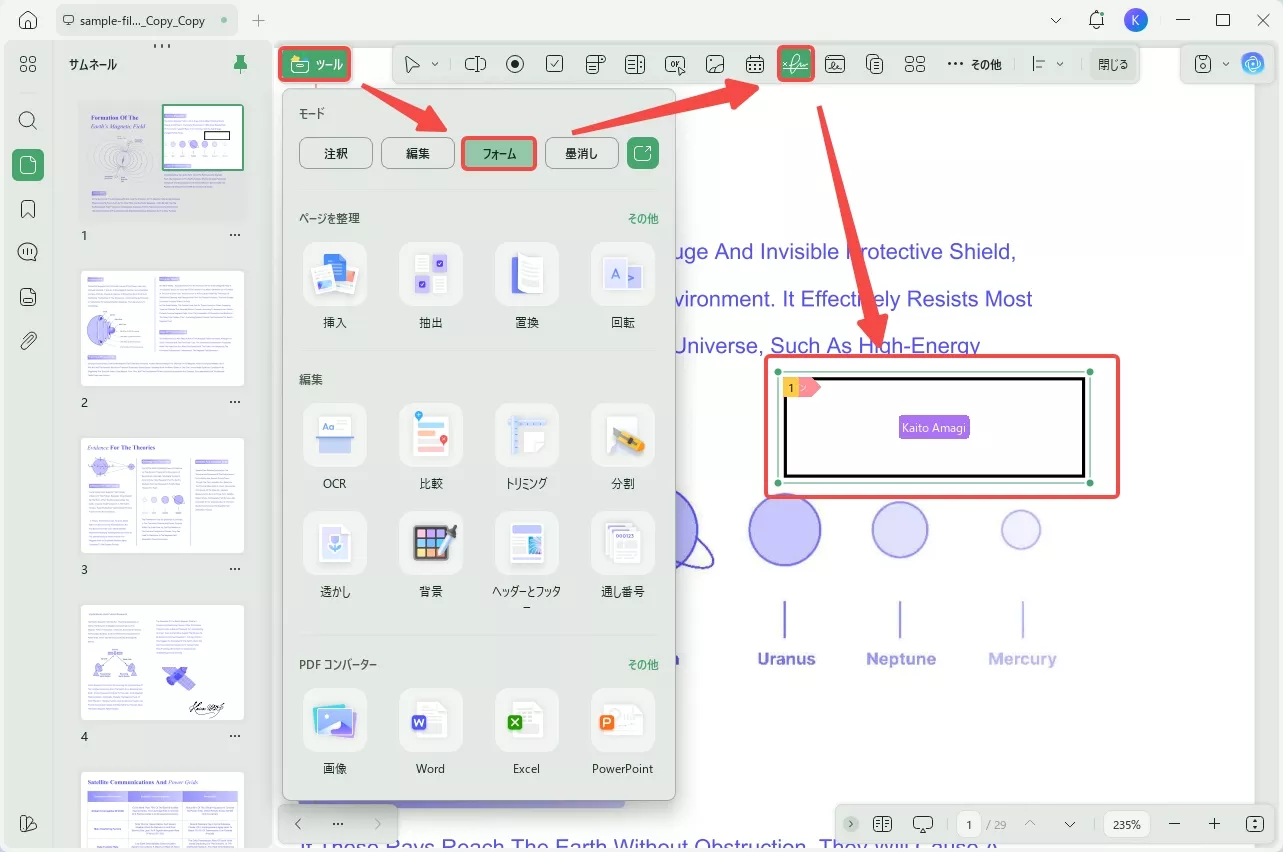Click the align fields icon
The width and height of the screenshot is (1283, 852).
[x=1038, y=64]
